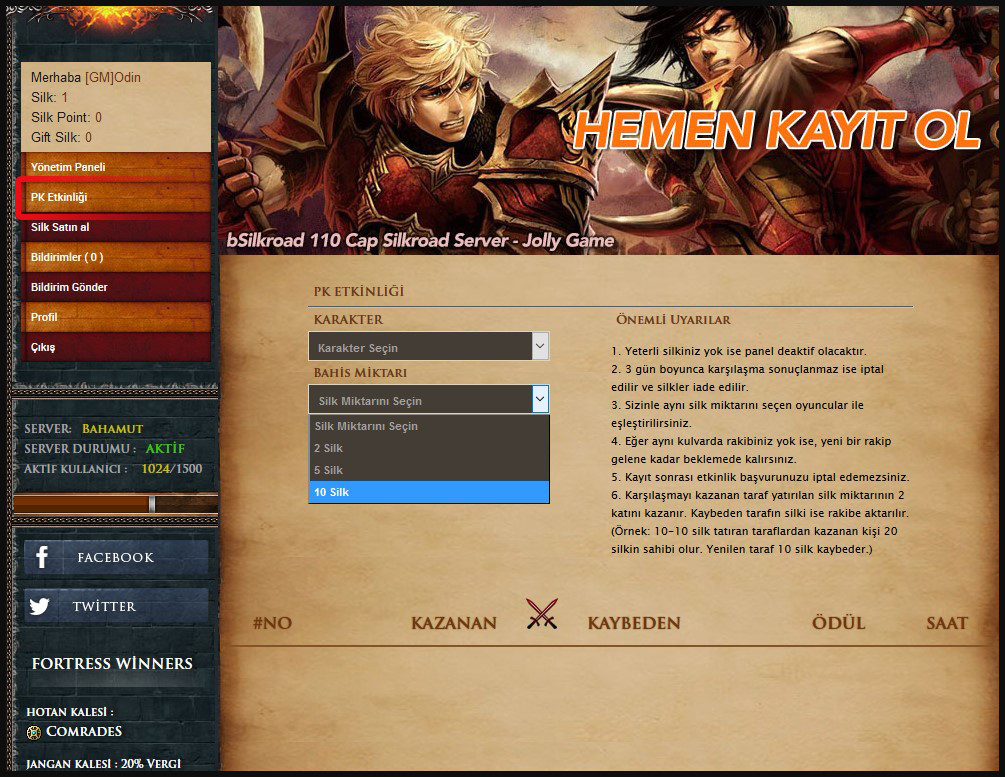1005x777 pixels.
Task: Click the HEMEN KAYIT OL banner
Action: [x=776, y=130]
